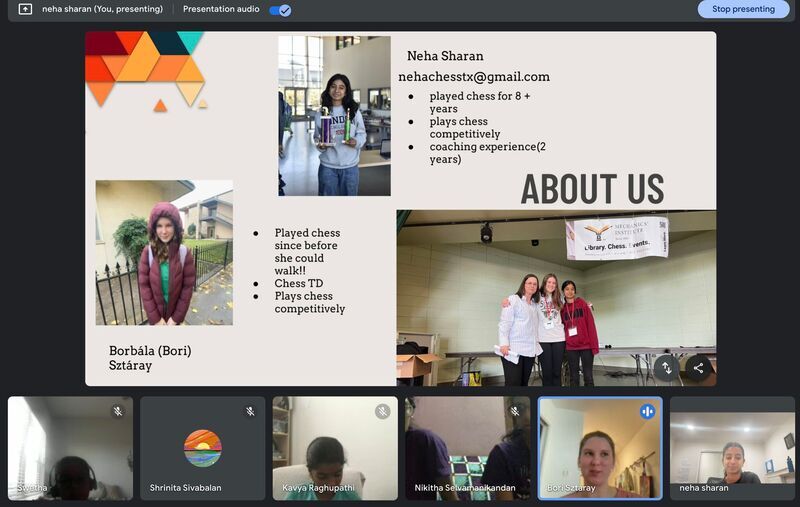Click the muted mic icon on Shrinita's tile
The height and width of the screenshot is (507, 800).
(250, 411)
